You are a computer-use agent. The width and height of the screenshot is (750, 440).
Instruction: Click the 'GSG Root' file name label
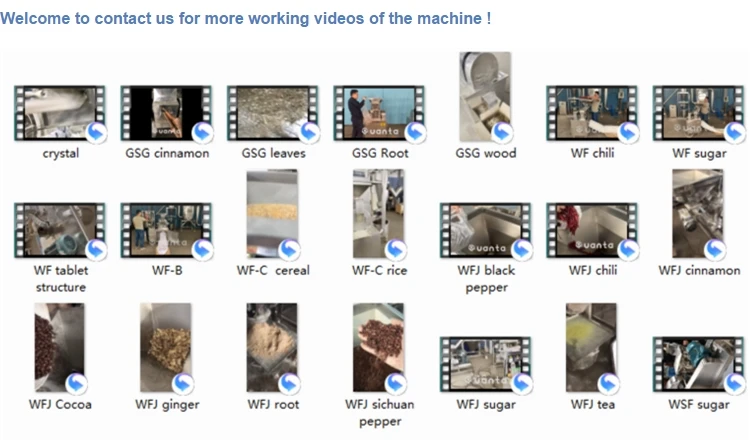(x=380, y=153)
